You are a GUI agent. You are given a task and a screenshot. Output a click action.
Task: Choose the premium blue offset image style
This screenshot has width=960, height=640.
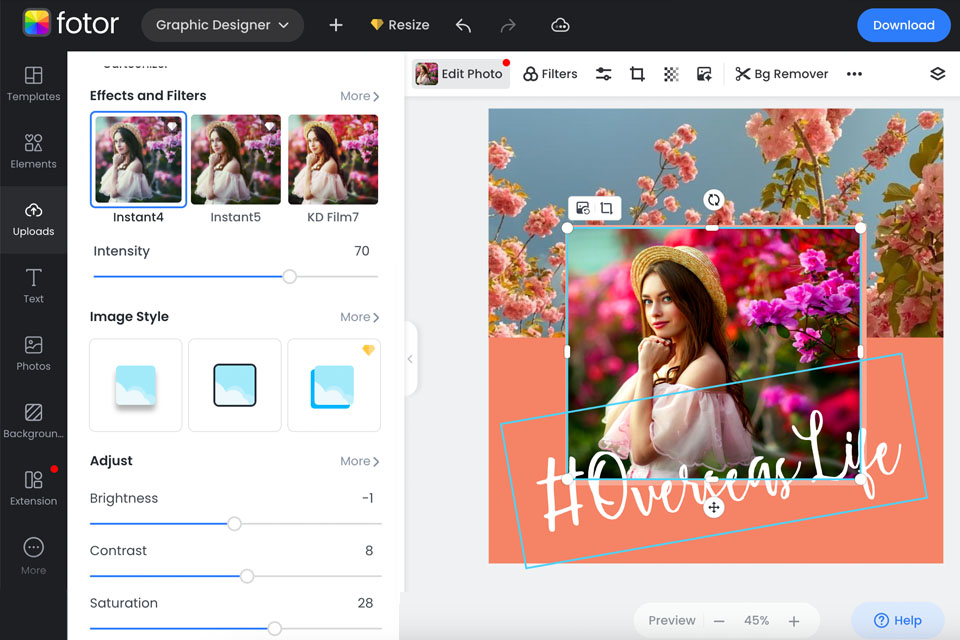tap(334, 385)
